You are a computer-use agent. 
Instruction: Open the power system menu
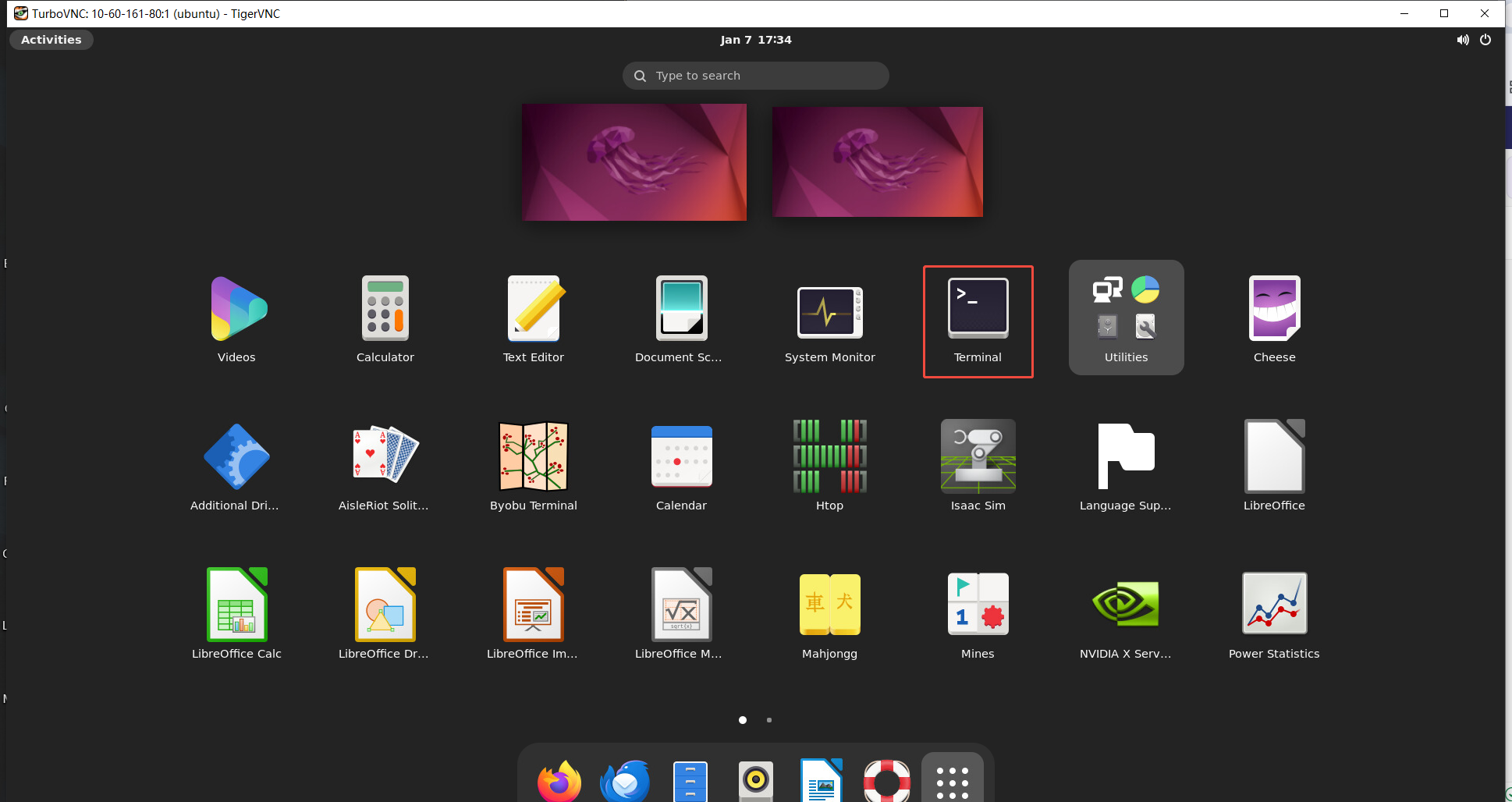tap(1485, 40)
